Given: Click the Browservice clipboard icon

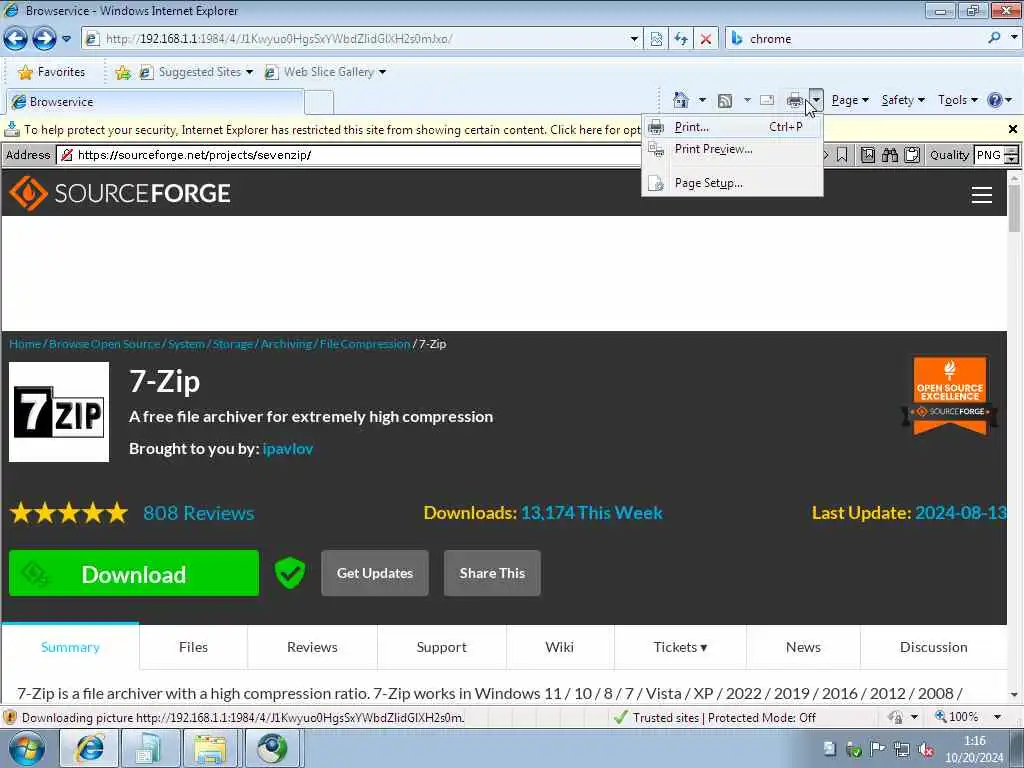Looking at the screenshot, I should 912,155.
